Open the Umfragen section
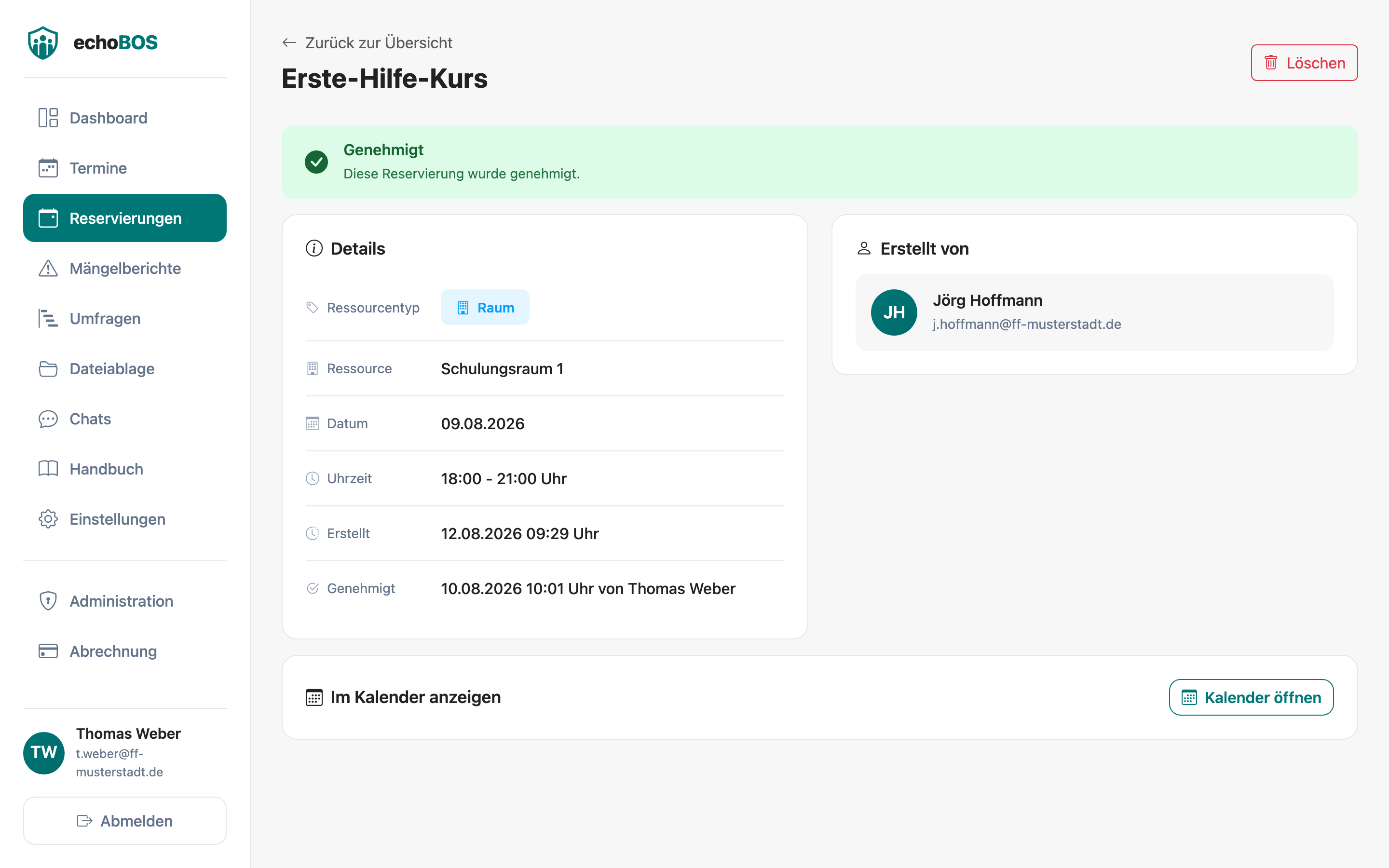The height and width of the screenshot is (868, 1389). [124, 318]
